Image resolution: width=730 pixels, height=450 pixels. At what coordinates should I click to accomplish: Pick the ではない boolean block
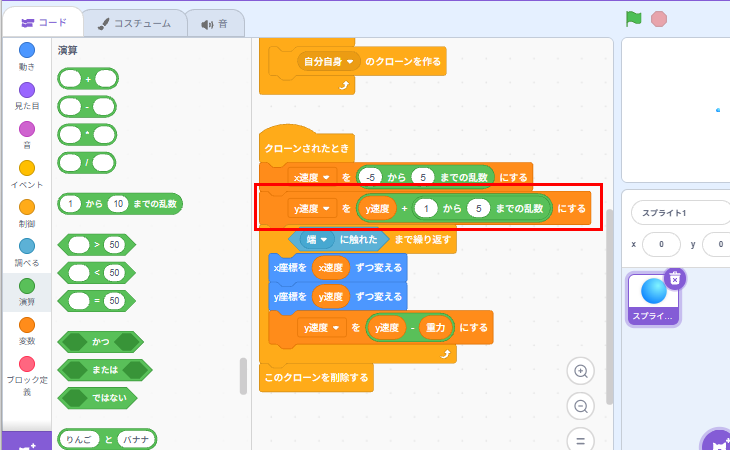98,398
